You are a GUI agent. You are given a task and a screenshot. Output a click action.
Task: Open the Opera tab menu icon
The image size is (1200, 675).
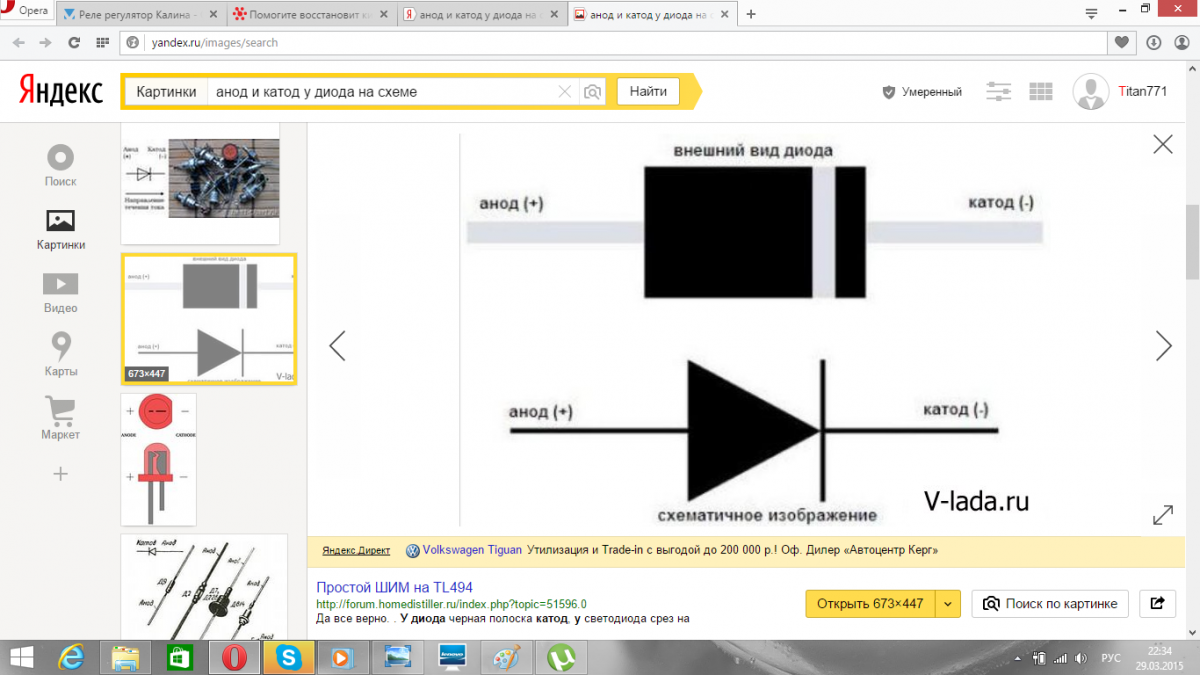[x=1091, y=15]
